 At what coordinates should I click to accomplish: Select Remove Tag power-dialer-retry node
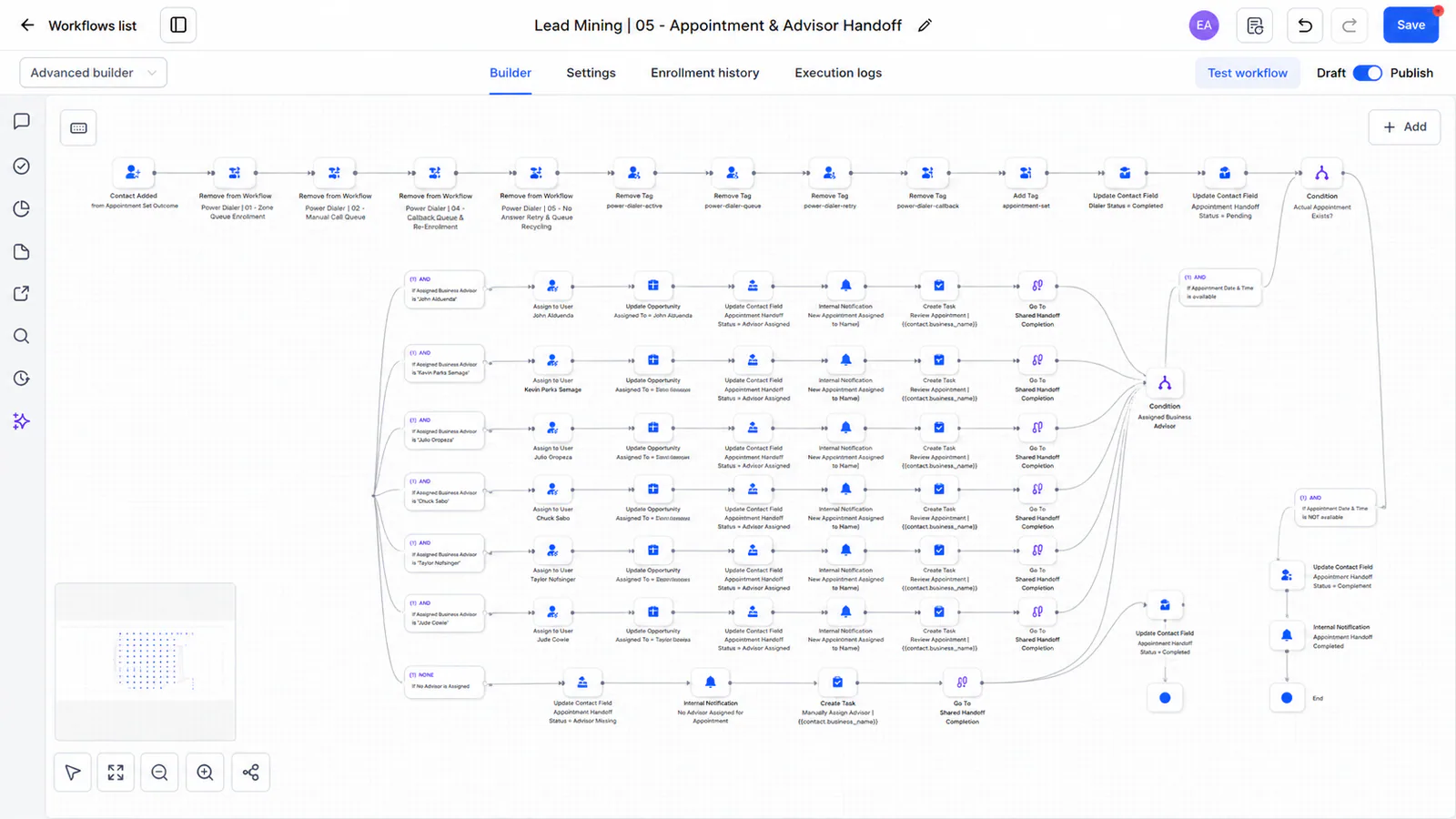[x=829, y=172]
